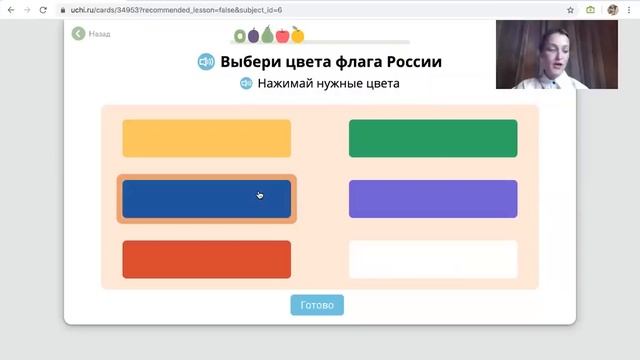The width and height of the screenshot is (640, 360).
Task: Select the white color rectangle
Action: point(433,260)
